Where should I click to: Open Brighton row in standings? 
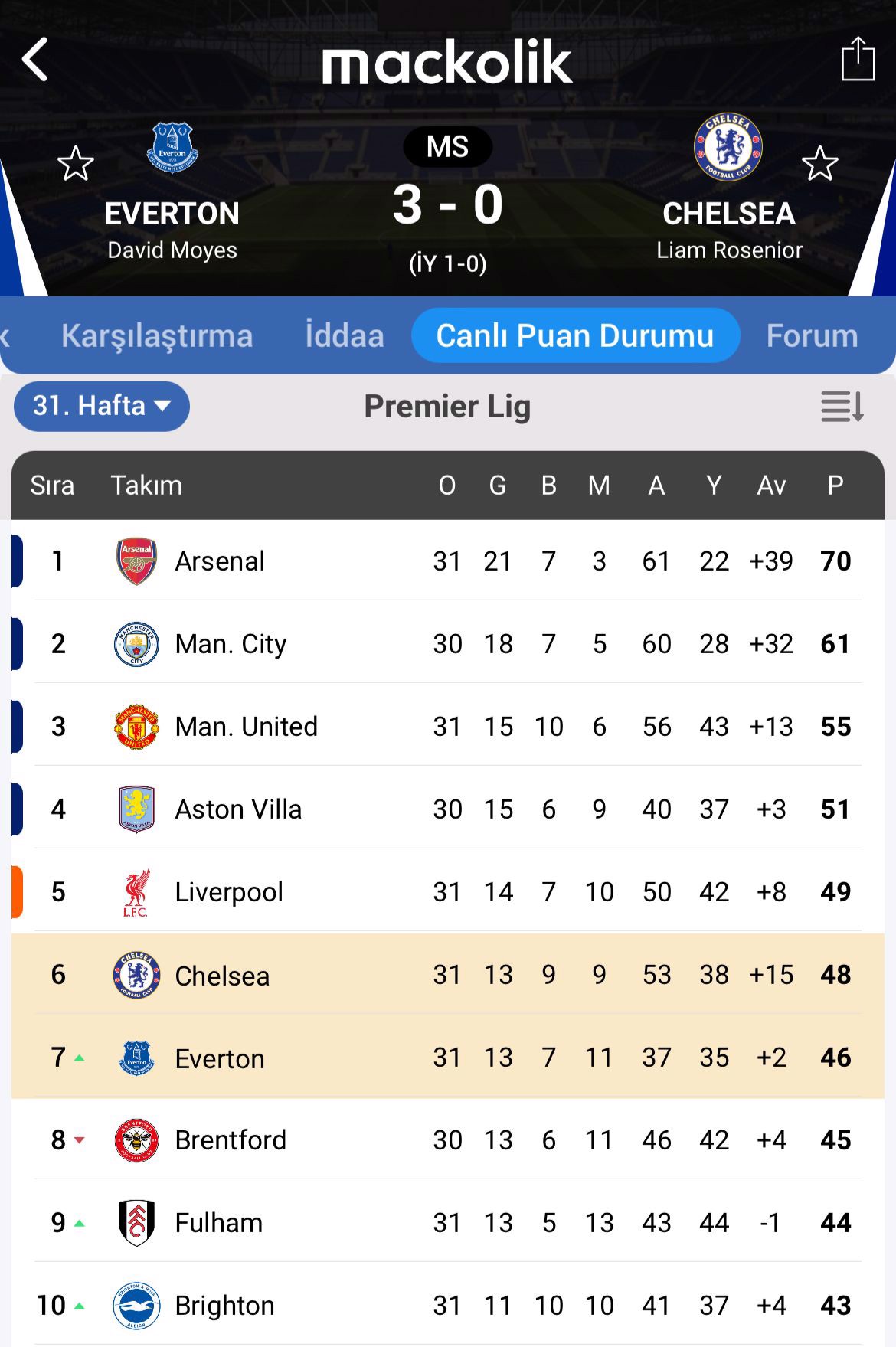(x=224, y=1306)
